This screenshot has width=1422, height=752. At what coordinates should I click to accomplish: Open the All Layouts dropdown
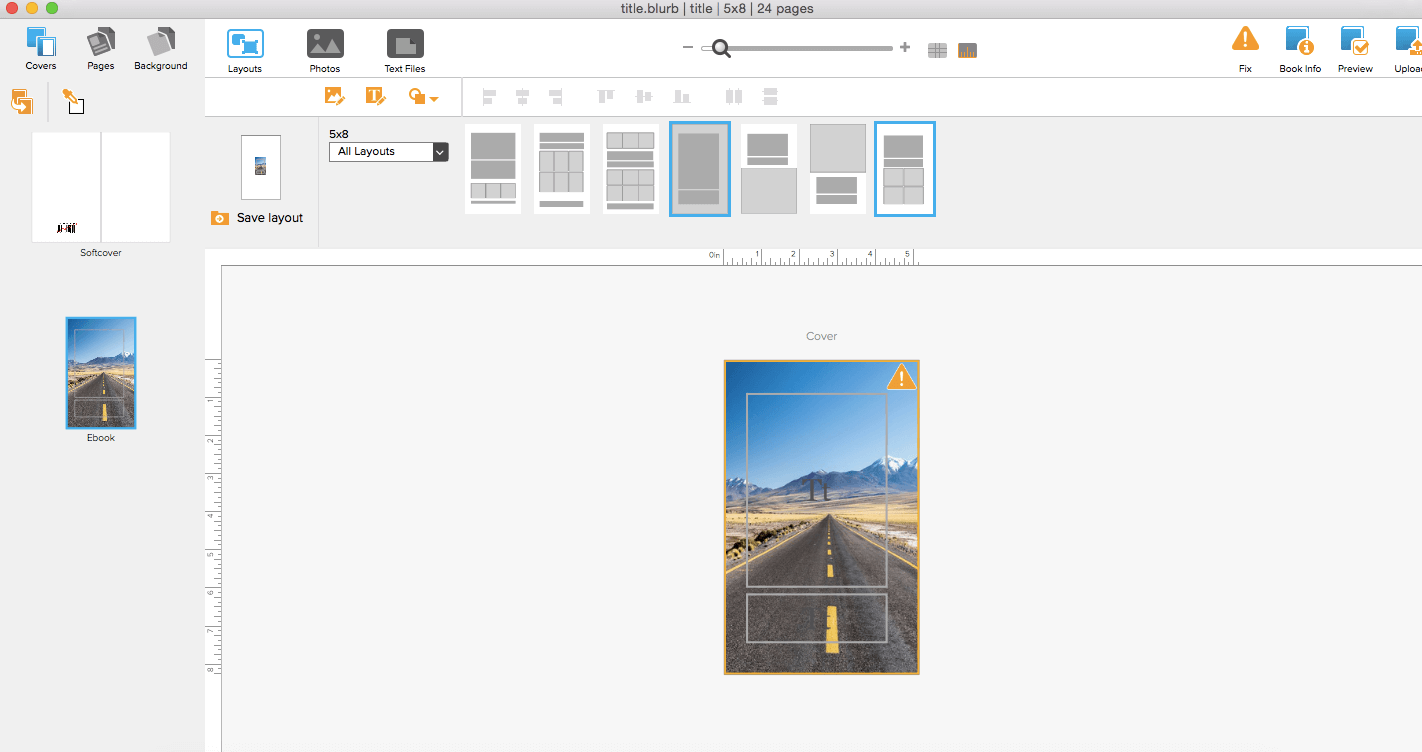389,152
